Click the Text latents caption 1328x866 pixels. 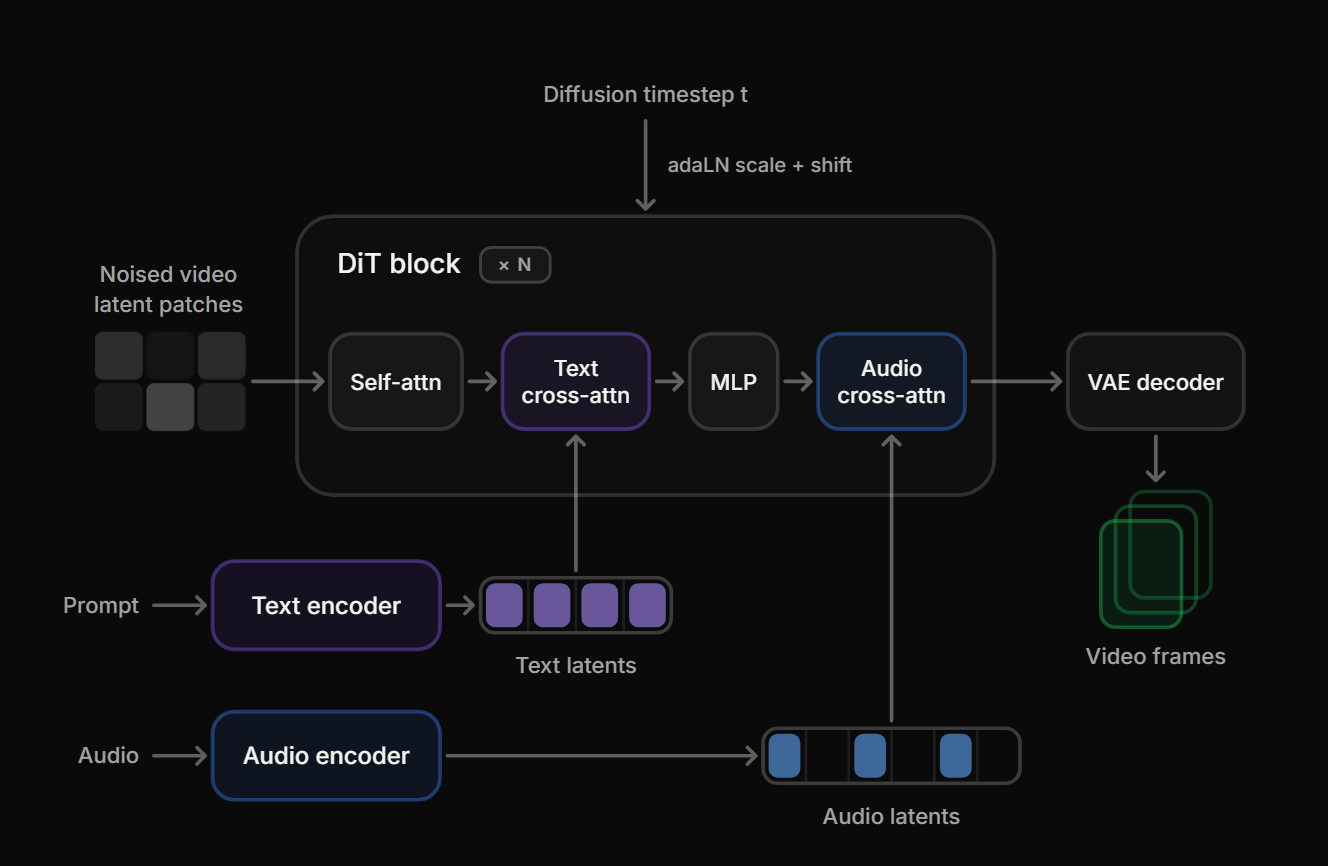coord(576,665)
